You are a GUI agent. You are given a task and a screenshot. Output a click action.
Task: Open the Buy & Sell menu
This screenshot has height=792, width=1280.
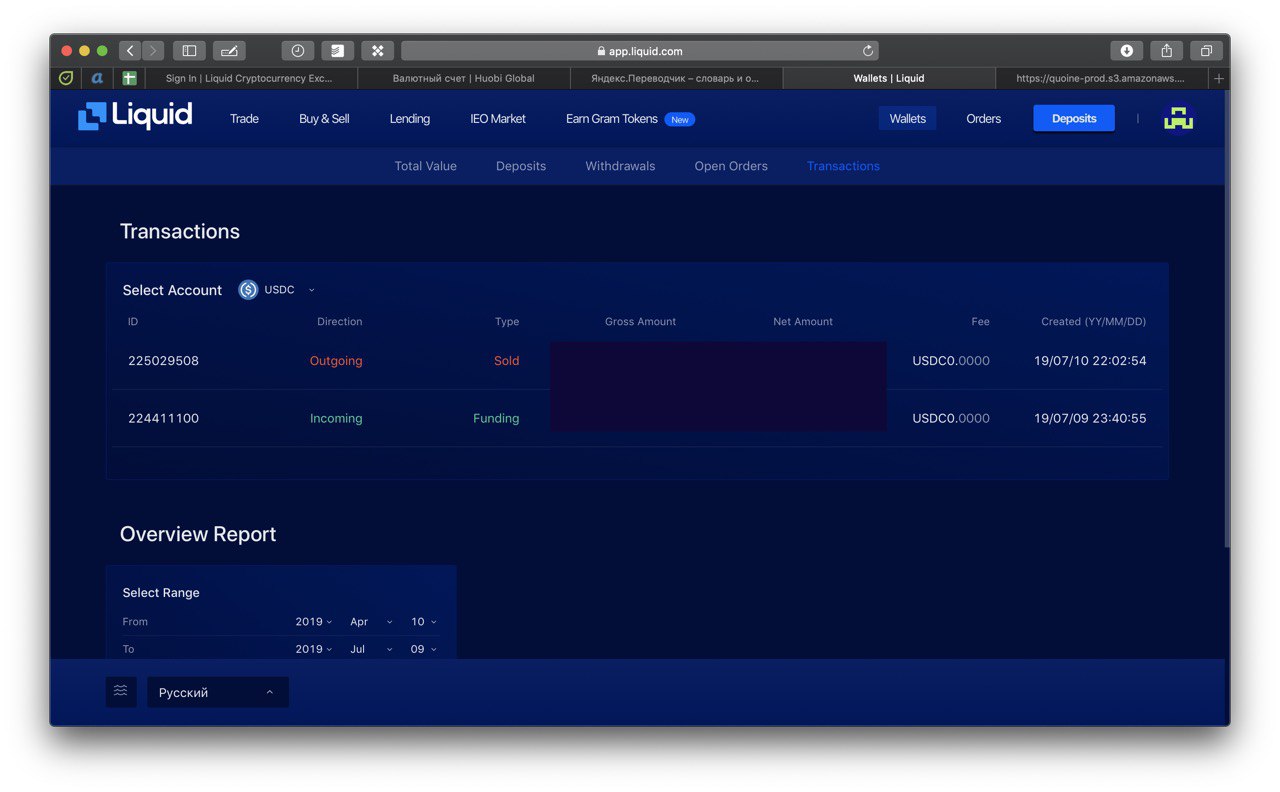pos(324,118)
